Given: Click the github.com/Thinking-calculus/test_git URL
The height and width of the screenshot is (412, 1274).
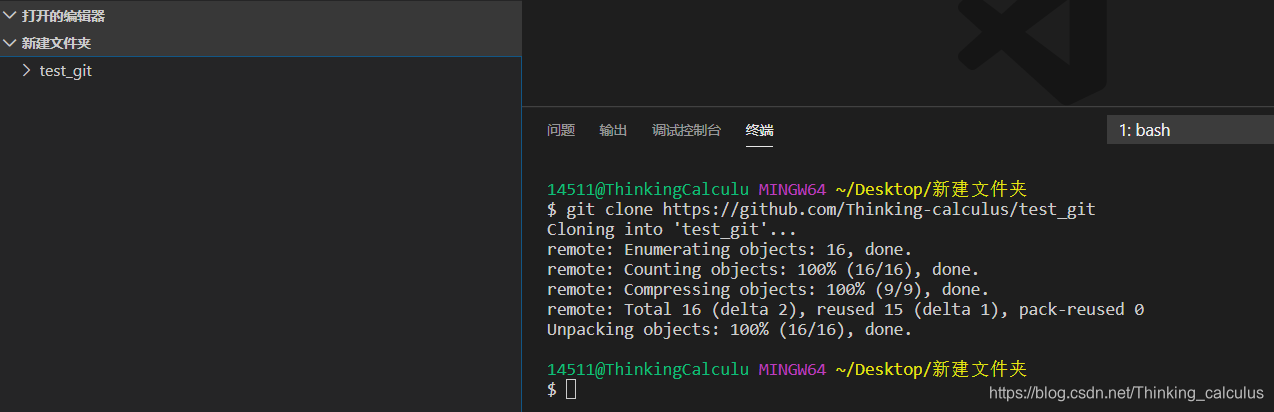Looking at the screenshot, I should (879, 209).
